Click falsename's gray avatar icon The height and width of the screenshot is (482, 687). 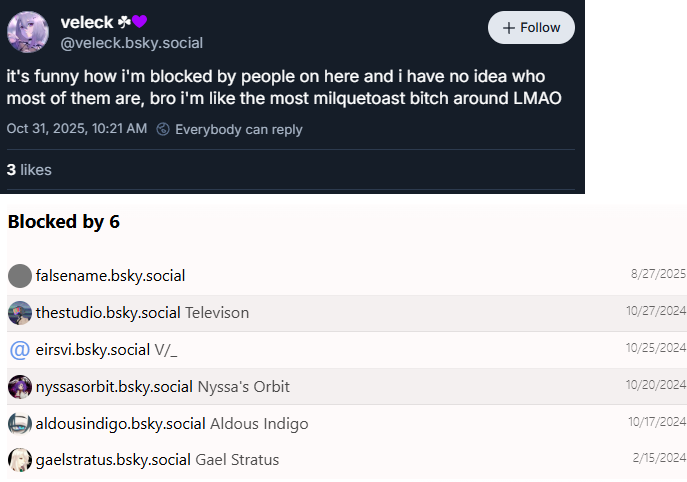click(19, 276)
